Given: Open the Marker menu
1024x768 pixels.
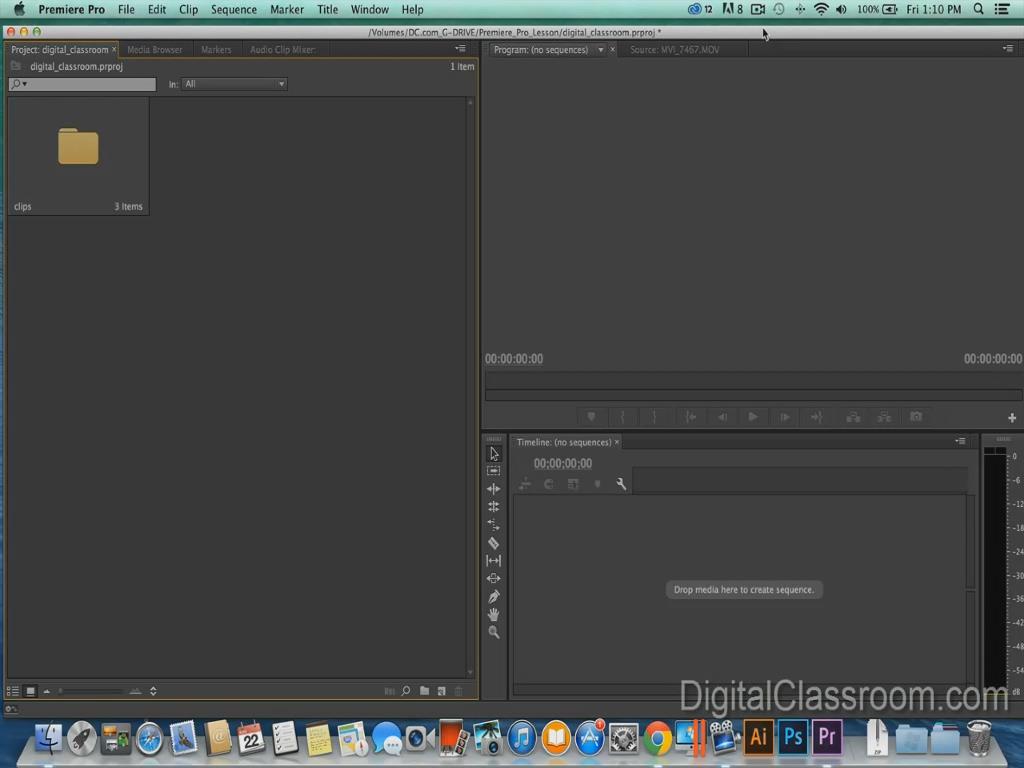Looking at the screenshot, I should point(287,9).
